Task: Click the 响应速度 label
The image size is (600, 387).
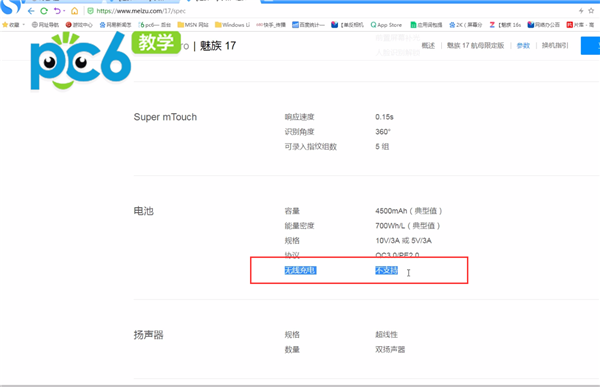Action: (299, 117)
